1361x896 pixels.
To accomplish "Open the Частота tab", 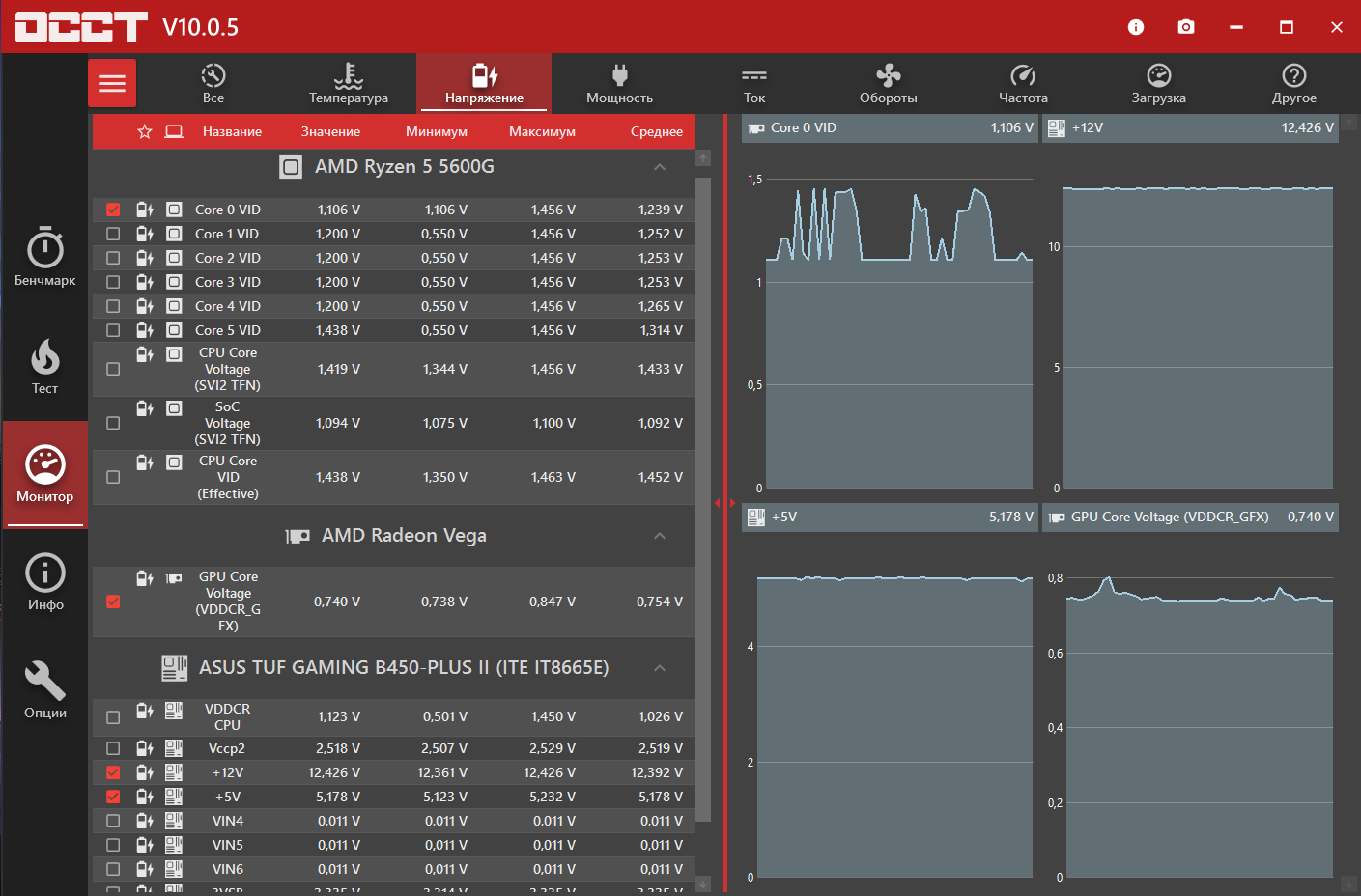I will tap(1023, 83).
